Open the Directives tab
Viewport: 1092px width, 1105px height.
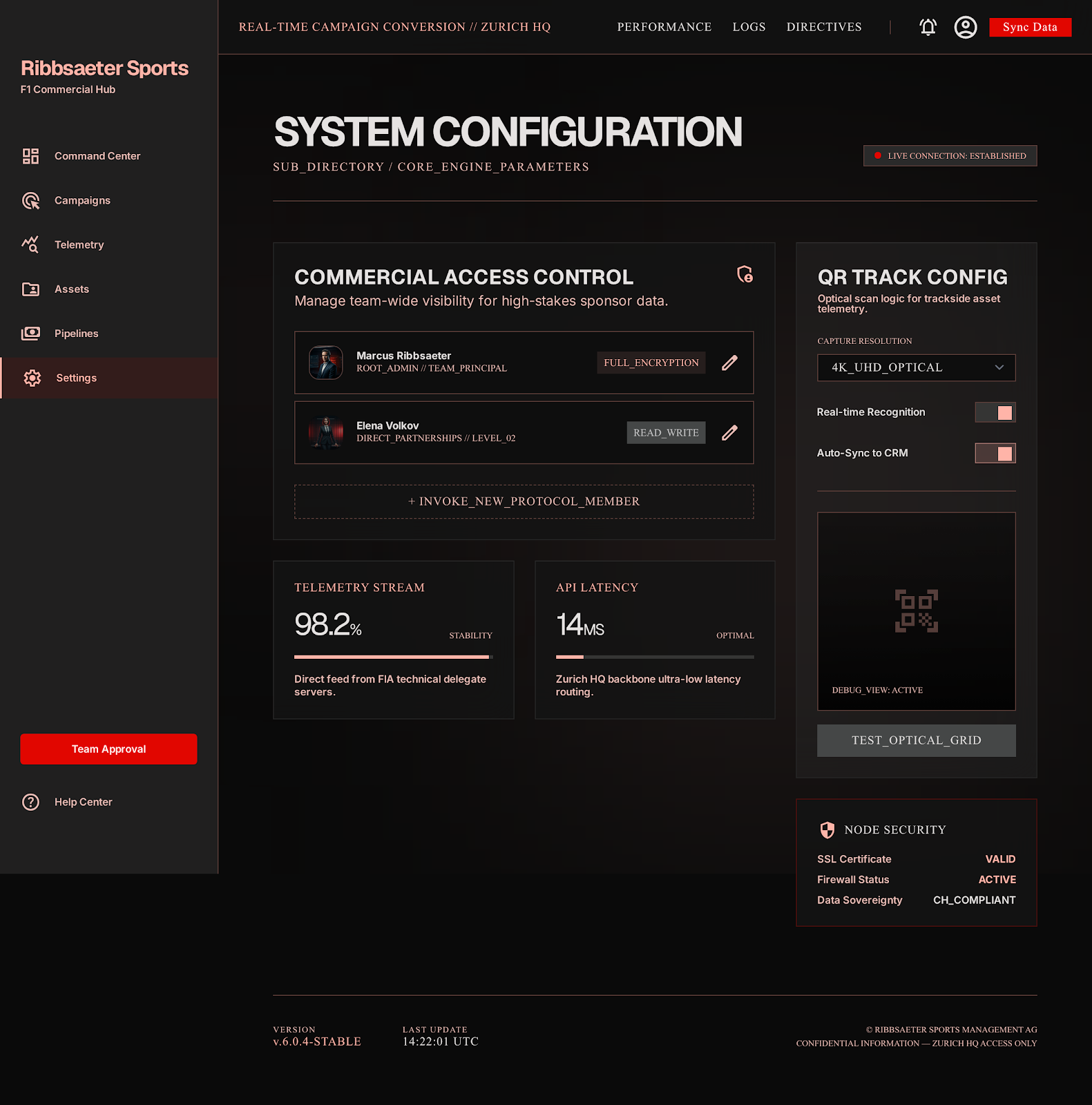823,27
